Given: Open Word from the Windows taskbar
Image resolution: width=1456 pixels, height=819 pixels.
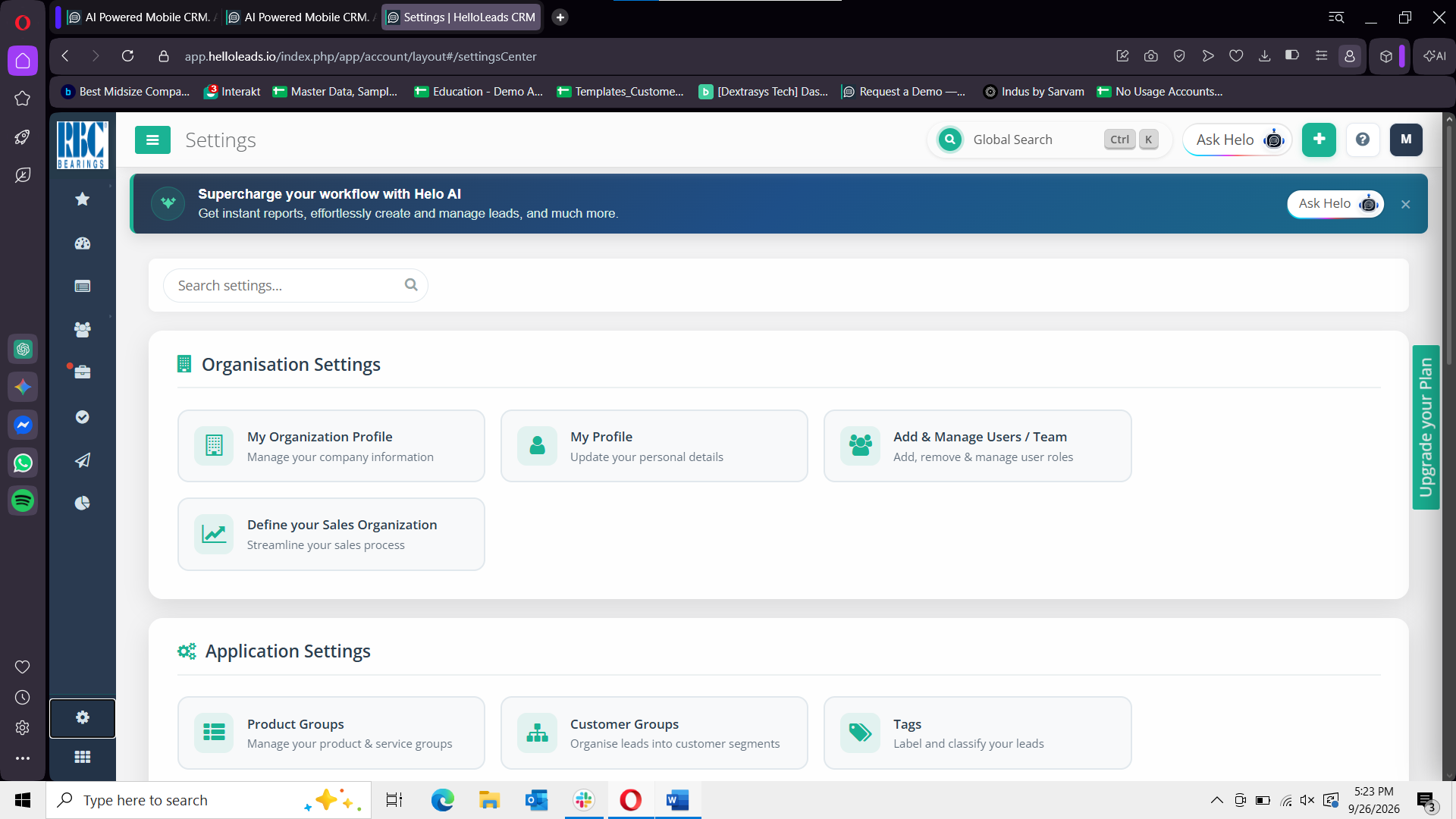Looking at the screenshot, I should [x=678, y=800].
